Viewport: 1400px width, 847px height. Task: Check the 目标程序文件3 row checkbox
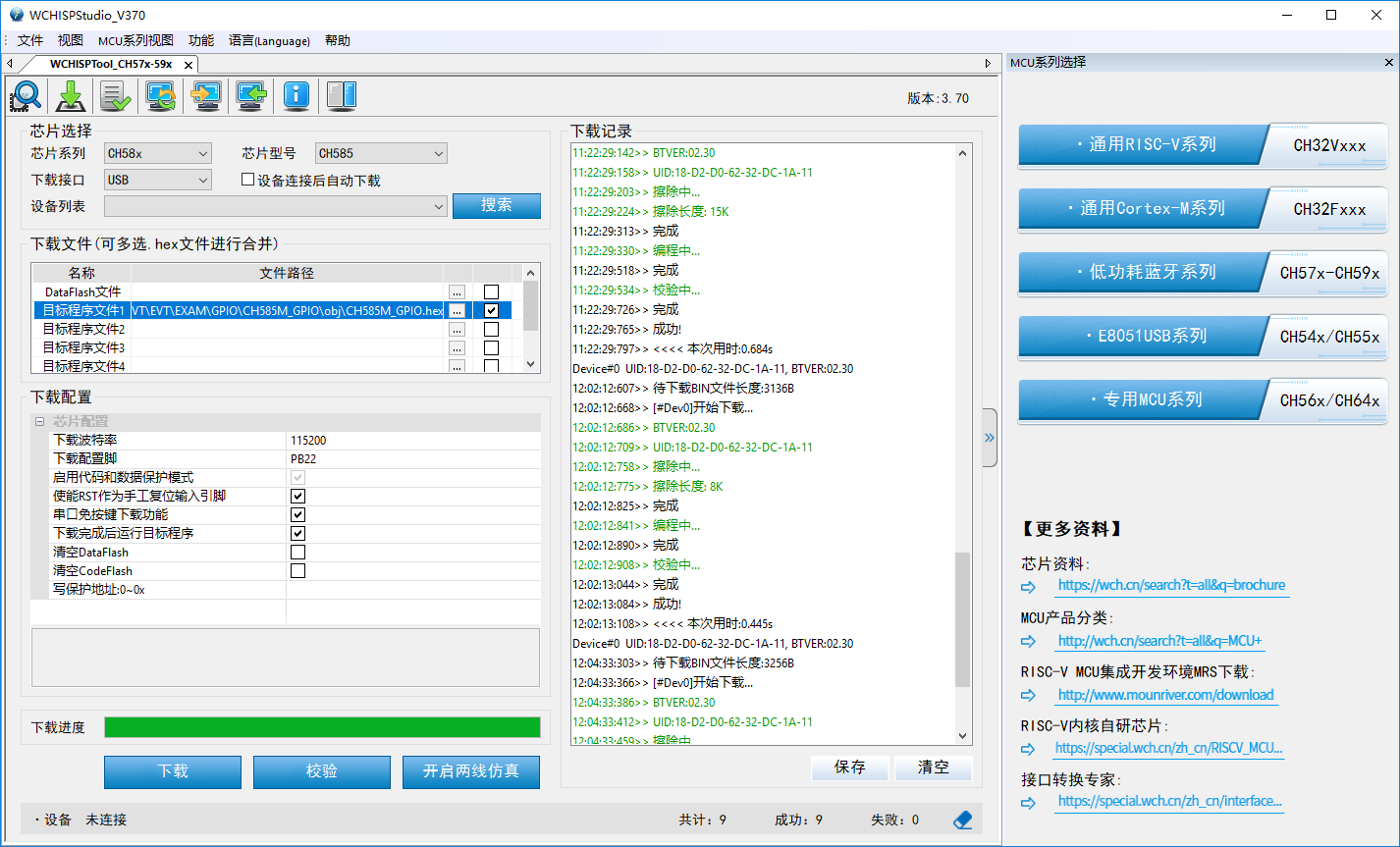pos(492,347)
